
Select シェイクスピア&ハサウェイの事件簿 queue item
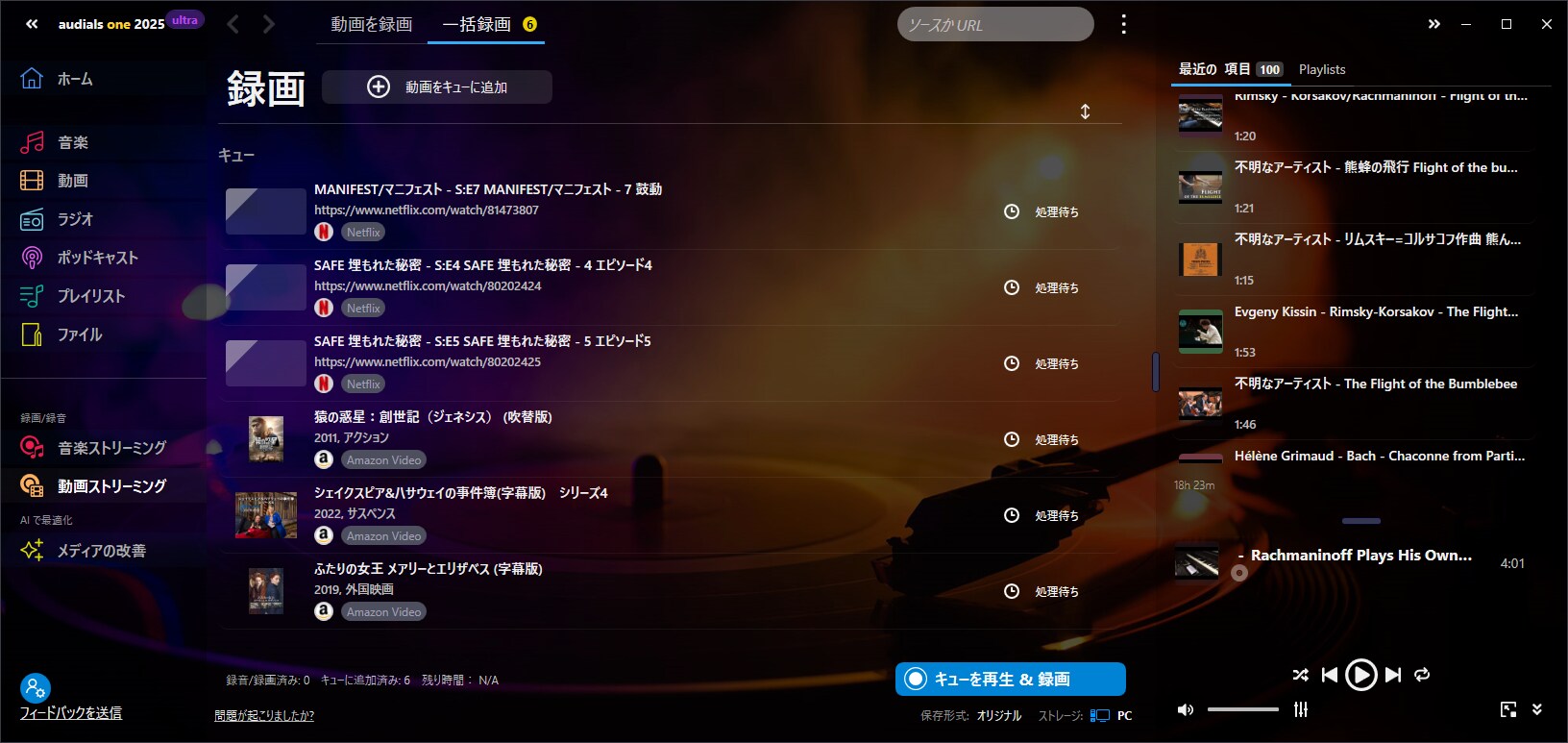tap(669, 514)
